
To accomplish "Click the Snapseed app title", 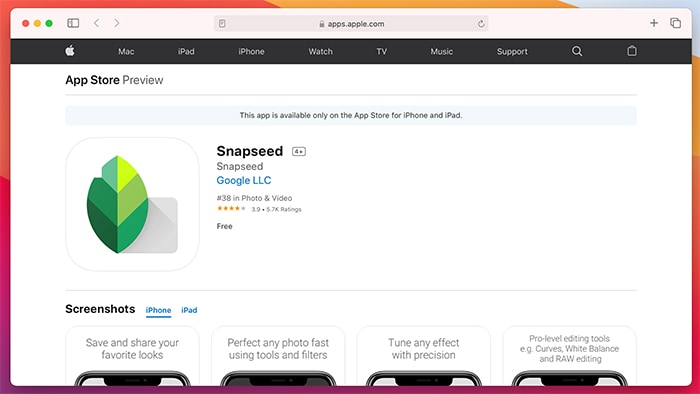I will pos(250,151).
